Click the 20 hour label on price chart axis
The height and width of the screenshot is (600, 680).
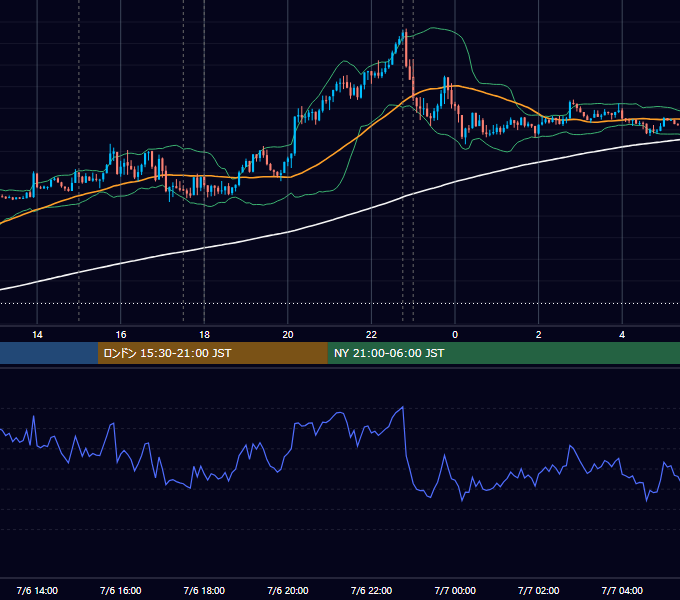click(288, 335)
